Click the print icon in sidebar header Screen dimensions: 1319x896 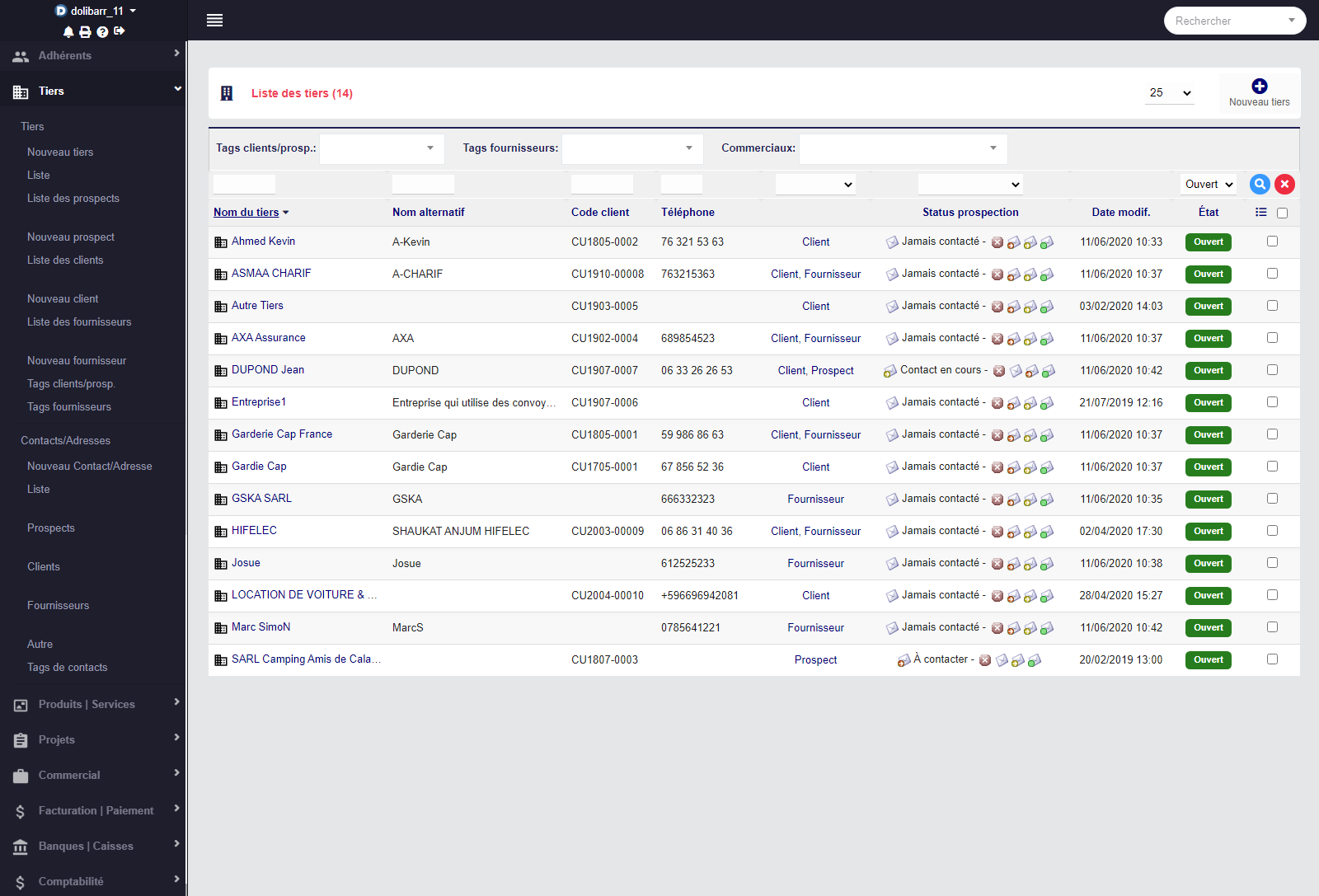click(85, 32)
